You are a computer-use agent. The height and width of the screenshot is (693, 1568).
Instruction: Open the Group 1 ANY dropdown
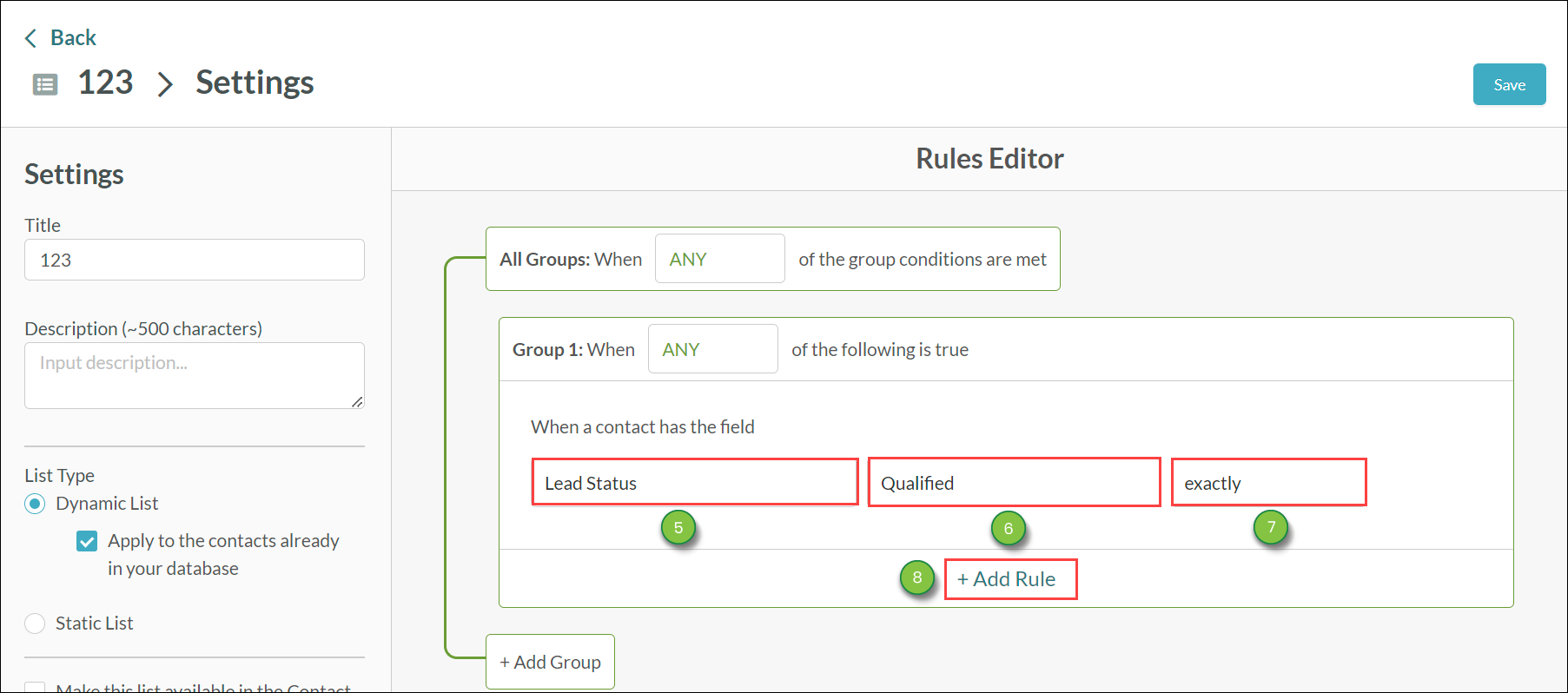tap(713, 349)
